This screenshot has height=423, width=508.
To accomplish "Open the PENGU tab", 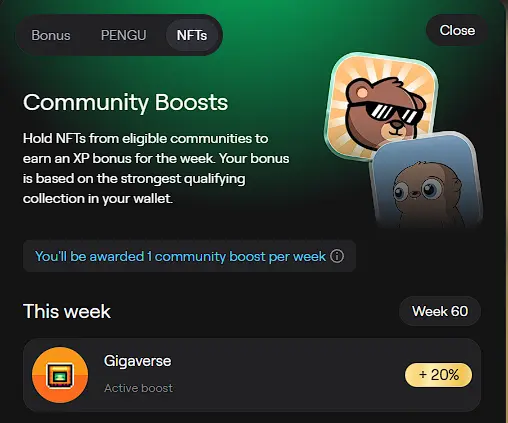I will pos(123,35).
